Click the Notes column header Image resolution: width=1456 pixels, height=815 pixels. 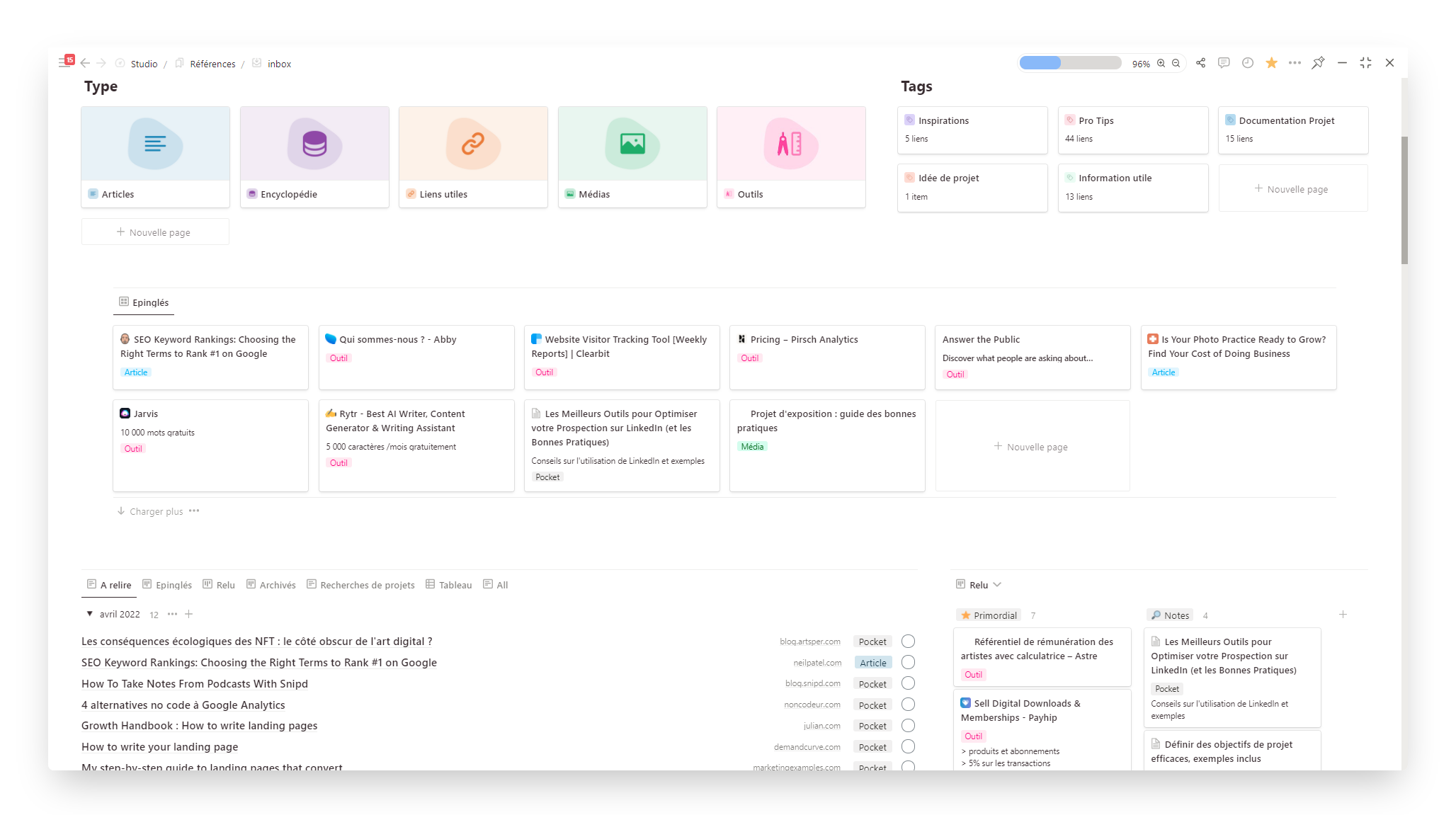1170,615
